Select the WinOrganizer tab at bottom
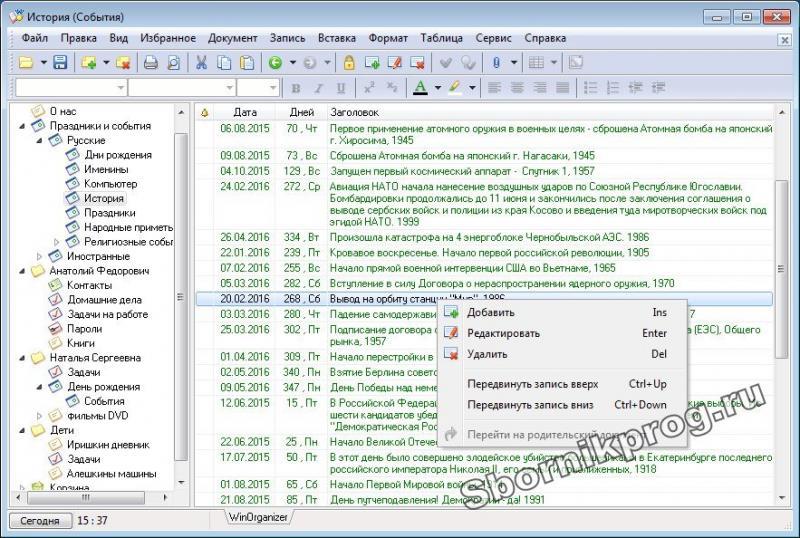 [x=257, y=517]
